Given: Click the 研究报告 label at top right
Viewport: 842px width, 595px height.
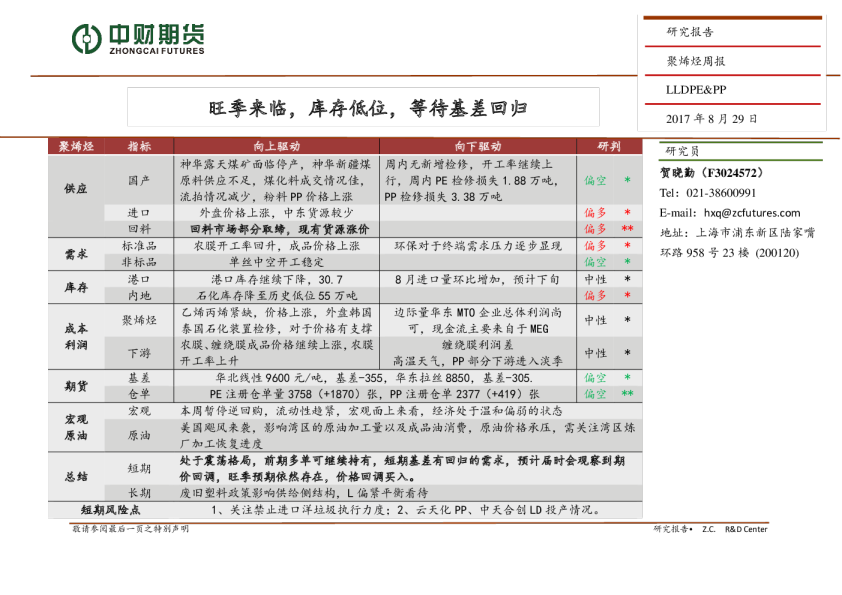Looking at the screenshot, I should click(691, 32).
